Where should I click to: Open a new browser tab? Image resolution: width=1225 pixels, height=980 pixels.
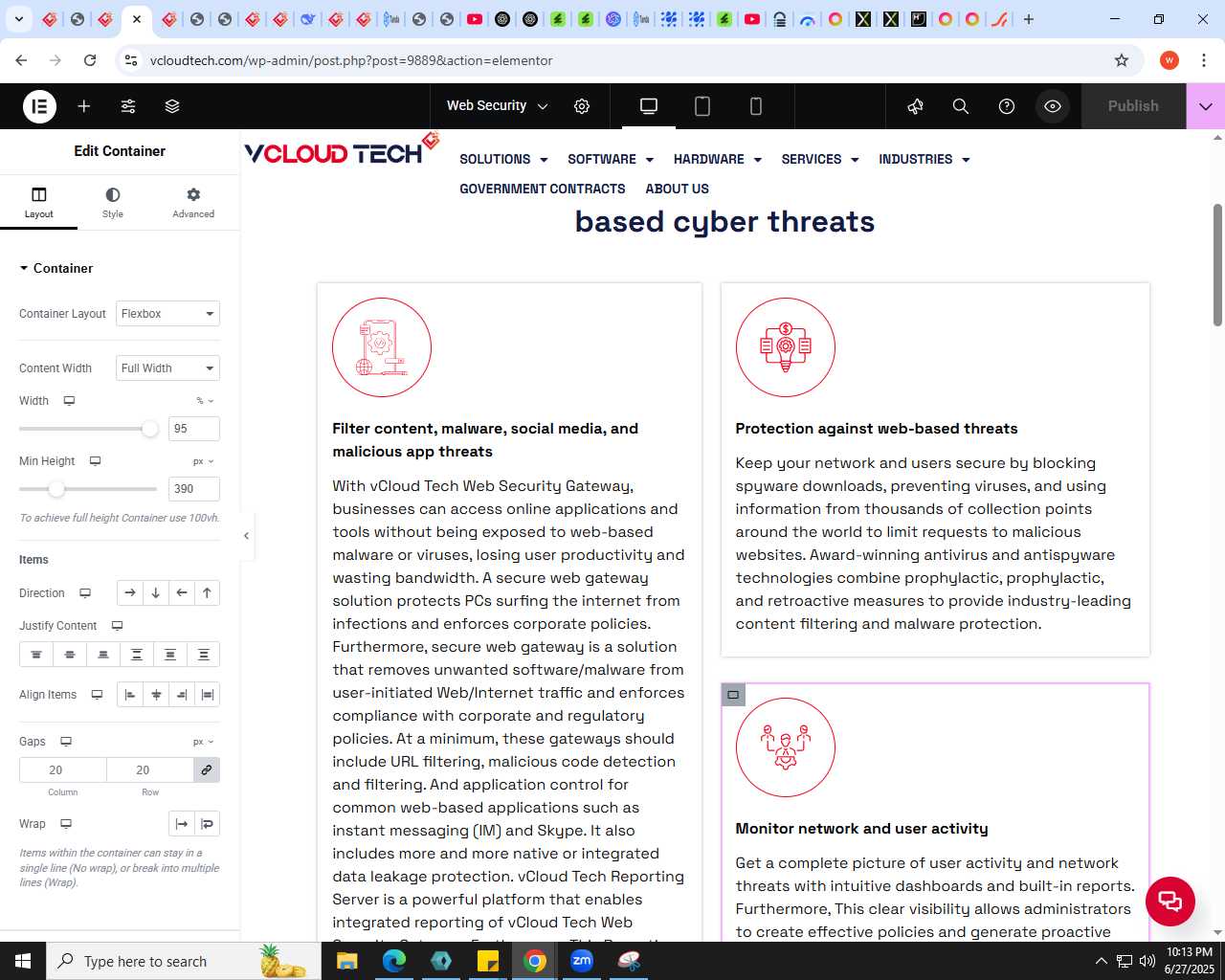(1029, 19)
